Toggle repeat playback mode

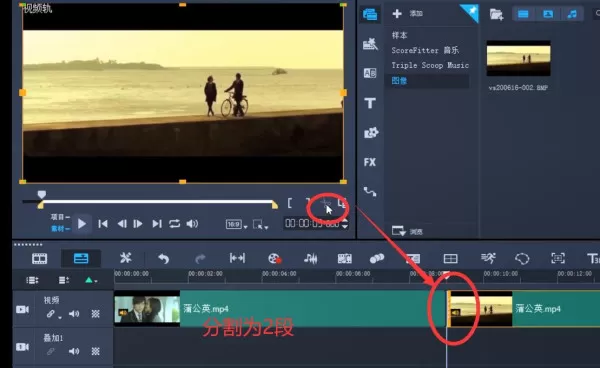pyautogui.click(x=174, y=224)
